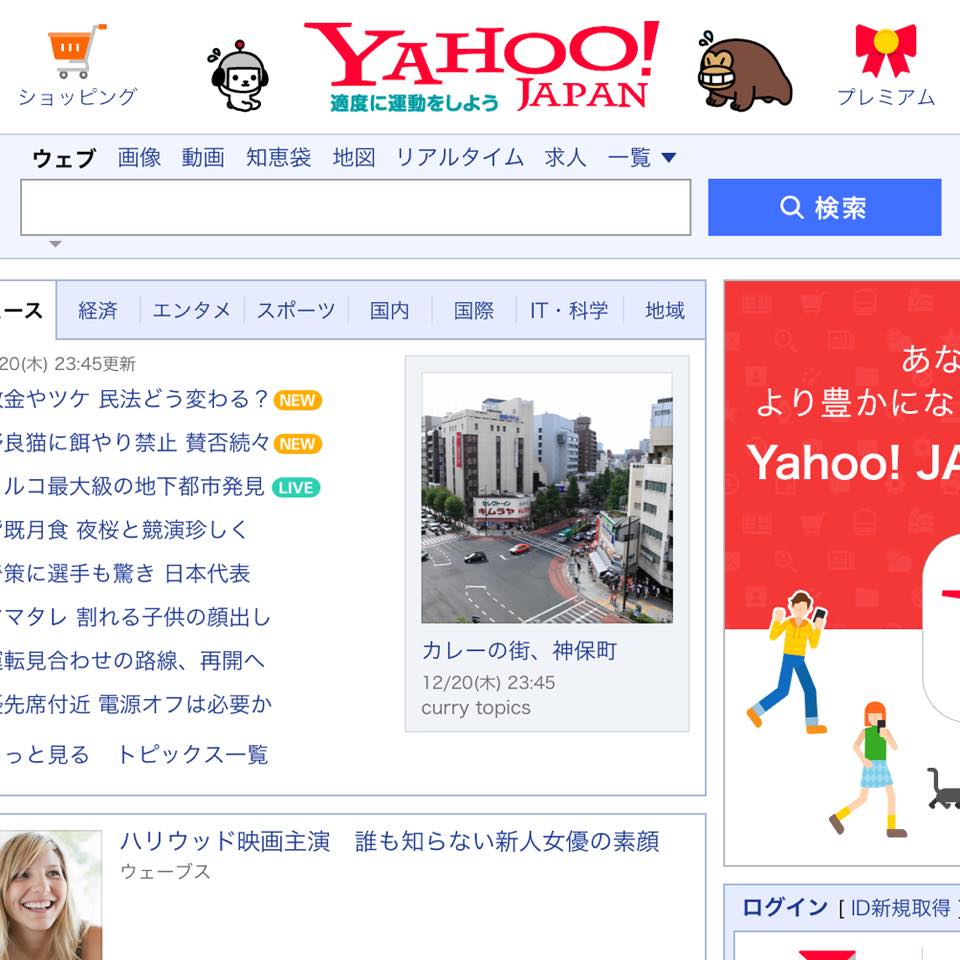Open the small triangle below search box
Screen dimensions: 960x960
(55, 244)
